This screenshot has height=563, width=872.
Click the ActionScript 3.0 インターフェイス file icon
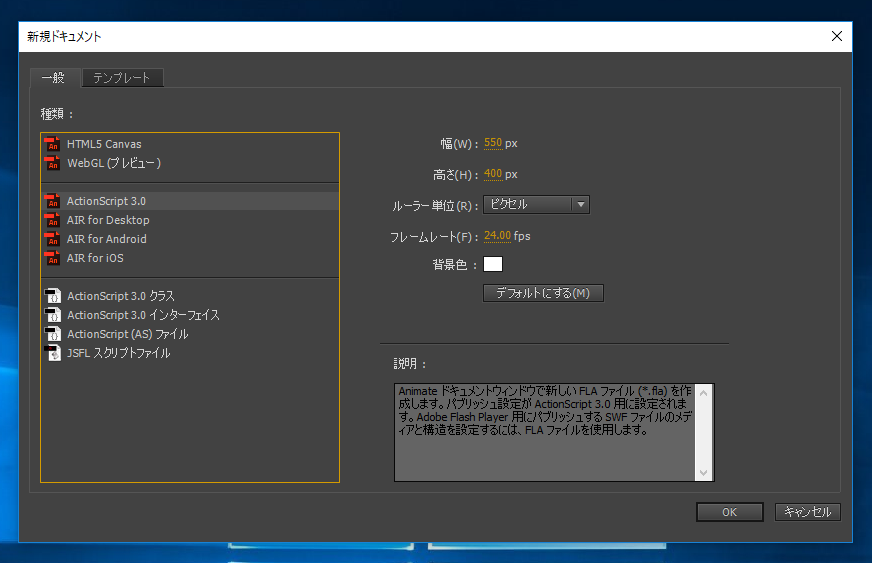coord(53,314)
